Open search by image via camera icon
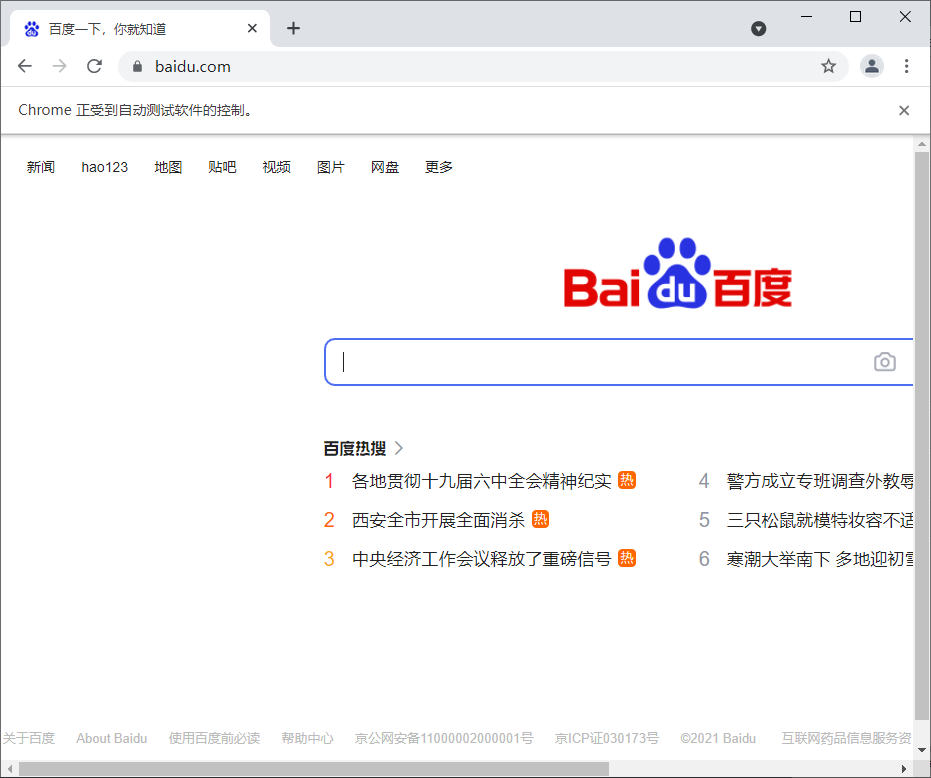Image resolution: width=931 pixels, height=778 pixels. pos(884,362)
